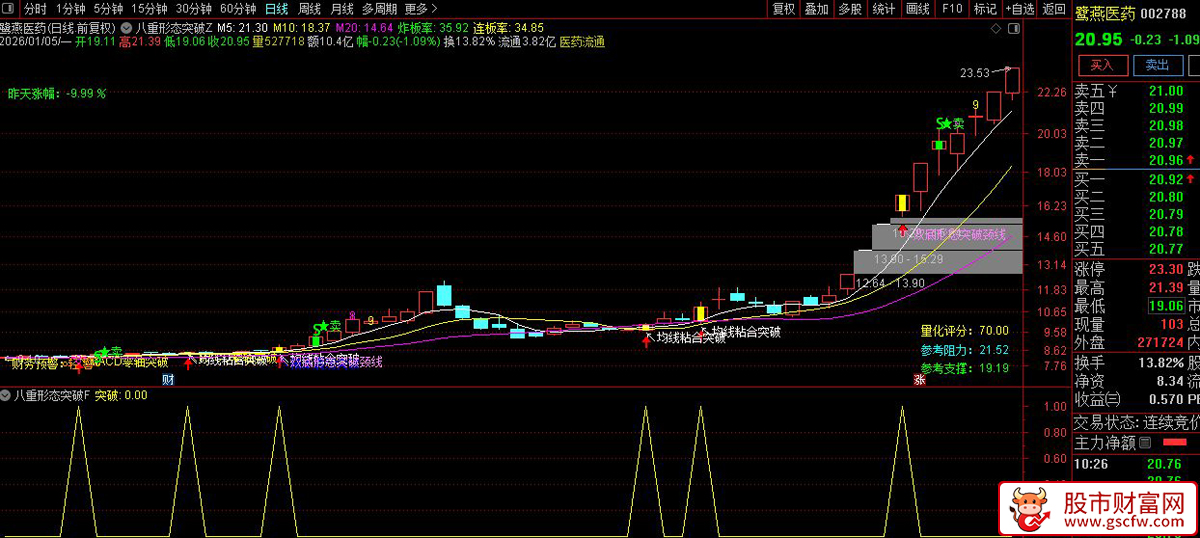This screenshot has width=1200, height=538.
Task: Click the 量化评分 70.00 label
Action: point(965,330)
